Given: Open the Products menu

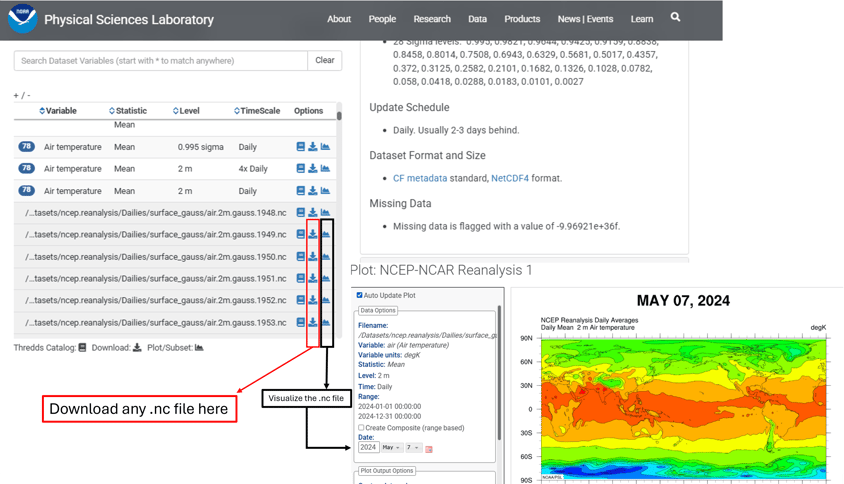Looking at the screenshot, I should (x=522, y=19).
